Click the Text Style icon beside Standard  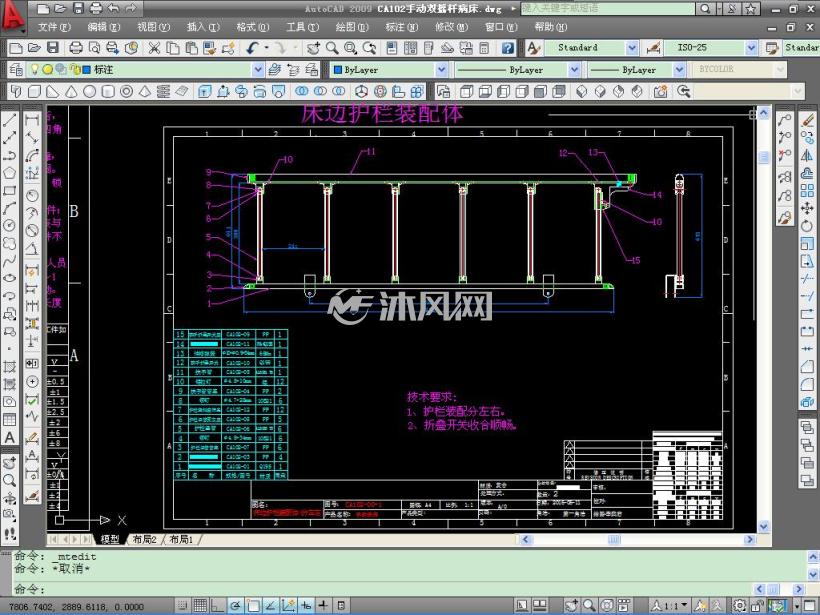click(533, 48)
